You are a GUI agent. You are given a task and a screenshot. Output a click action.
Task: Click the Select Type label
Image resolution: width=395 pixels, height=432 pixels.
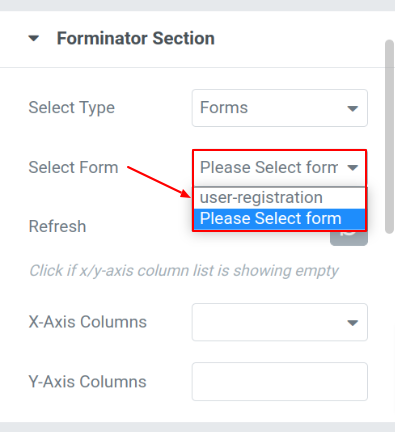click(72, 108)
